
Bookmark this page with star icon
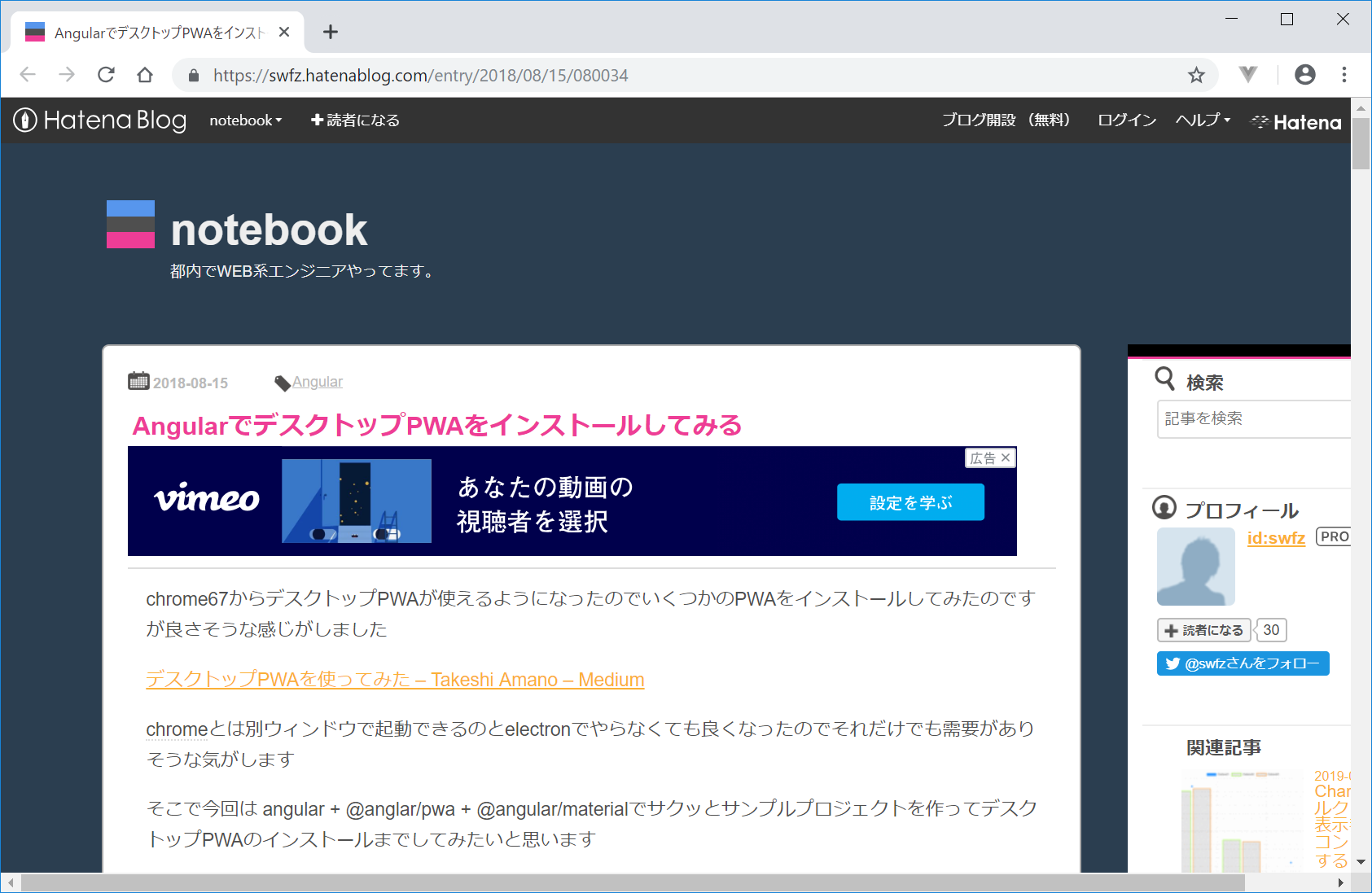(x=1195, y=75)
